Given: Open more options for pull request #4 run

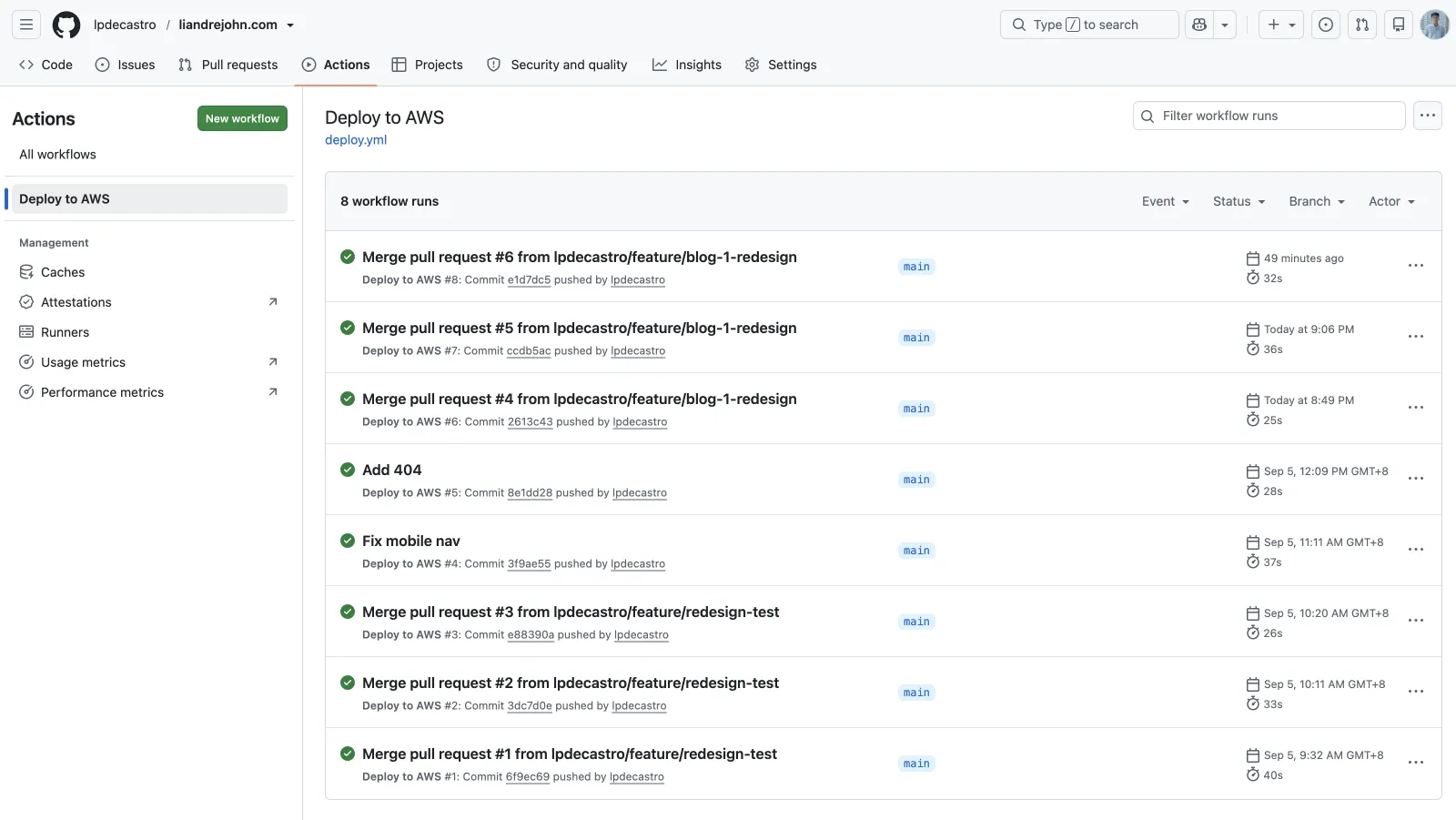Looking at the screenshot, I should [1416, 408].
